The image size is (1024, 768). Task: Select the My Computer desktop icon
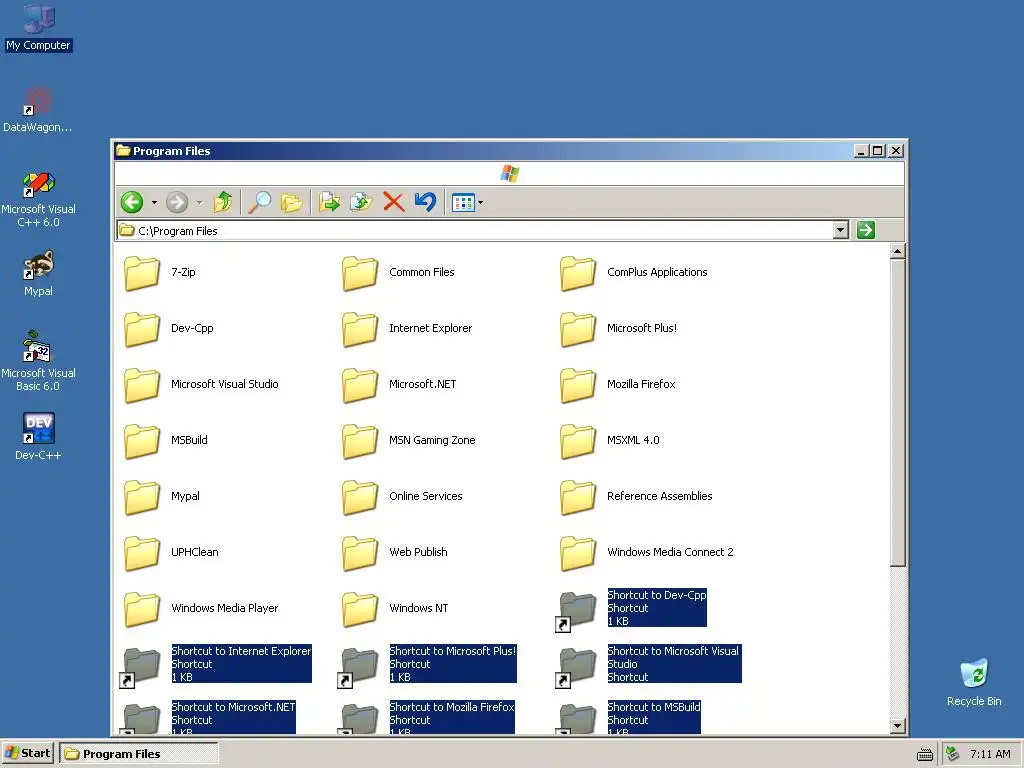coord(39,28)
